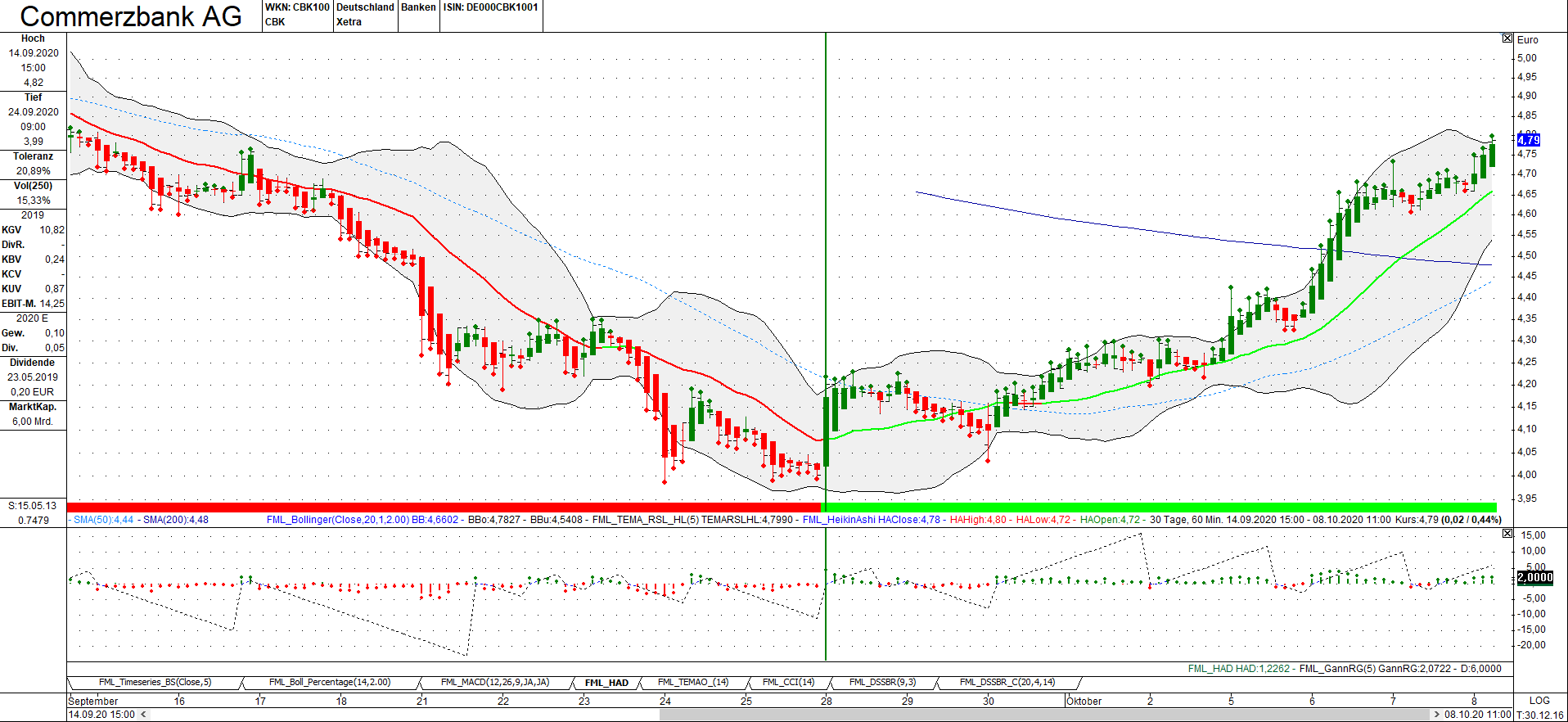Viewport: 1568px width, 722px height.
Task: Select the FML_TEMA_RSL_HL(5) legend label
Action: point(646,520)
